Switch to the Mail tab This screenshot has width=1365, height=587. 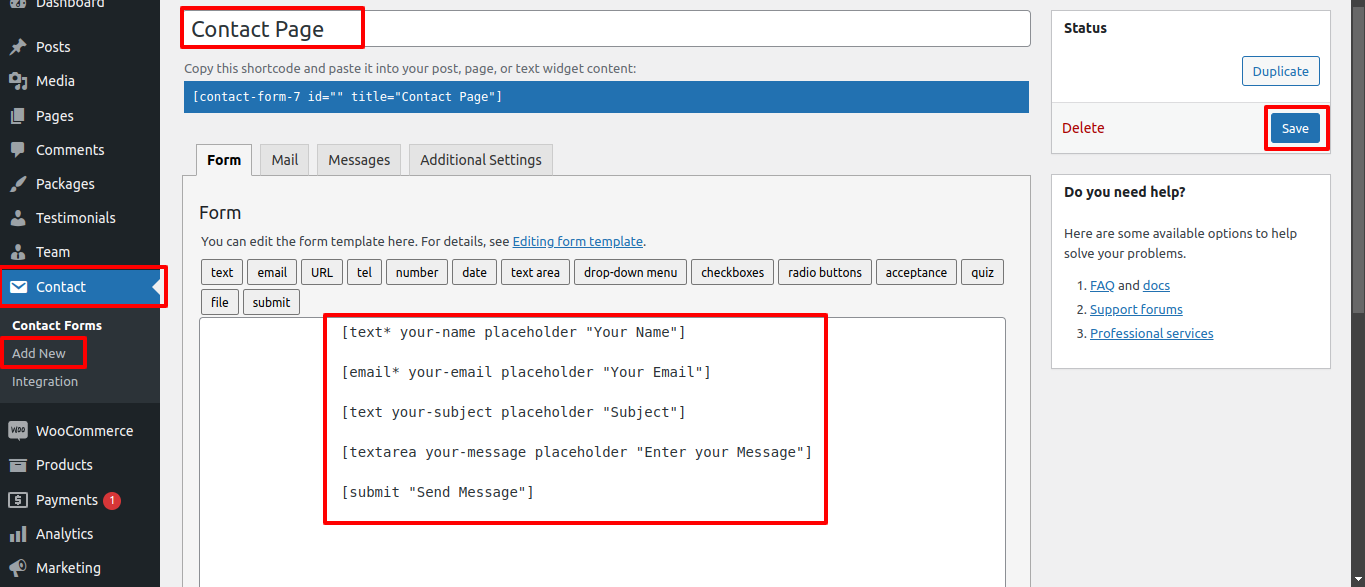(285, 160)
